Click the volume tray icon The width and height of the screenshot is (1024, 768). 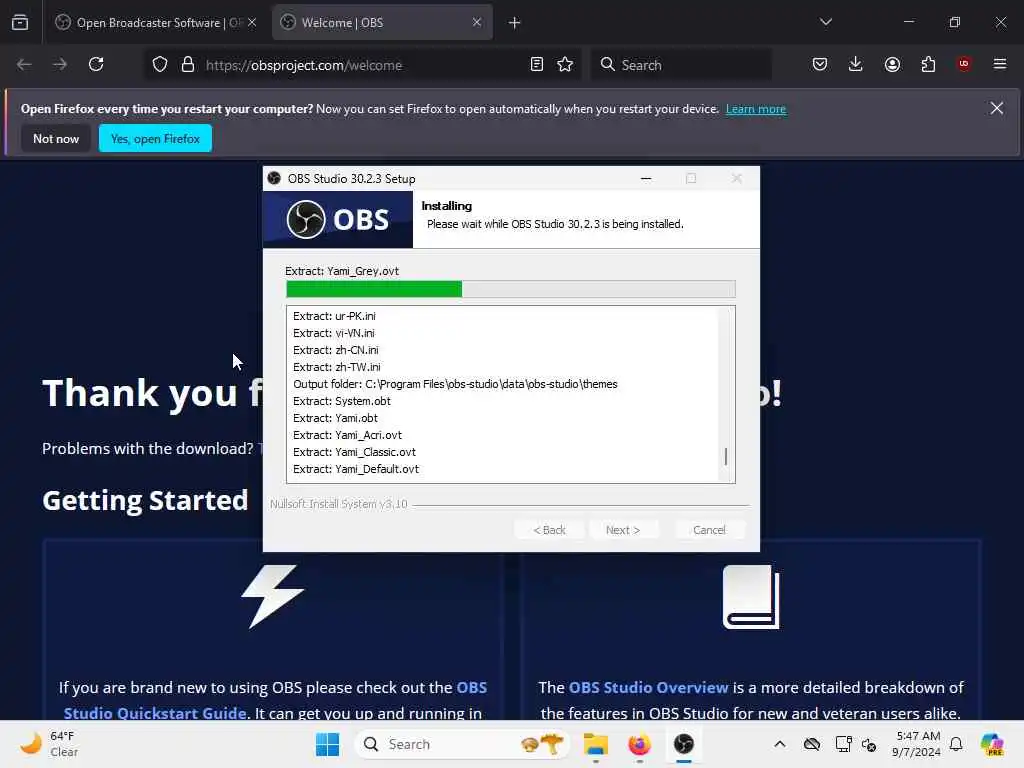(x=869, y=744)
